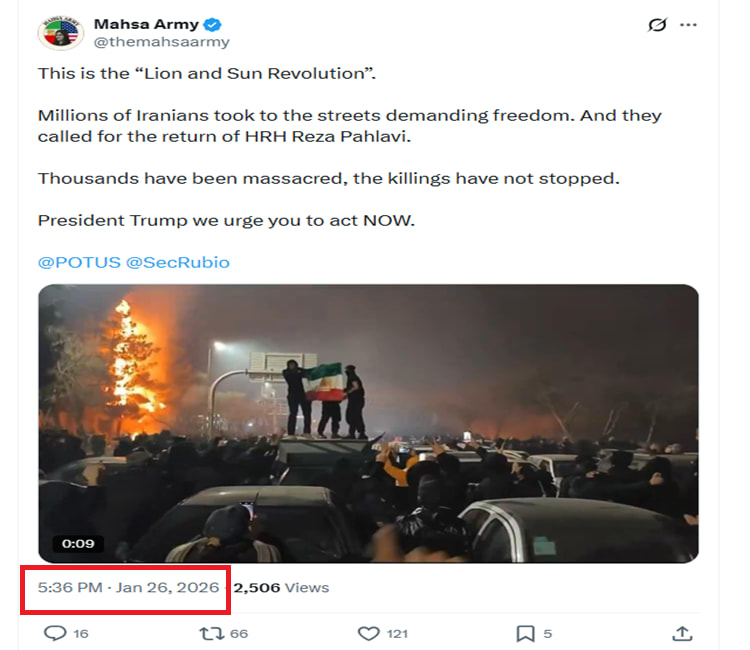The image size is (750, 650).
Task: Bookmark the post with the bookmark icon
Action: click(525, 633)
